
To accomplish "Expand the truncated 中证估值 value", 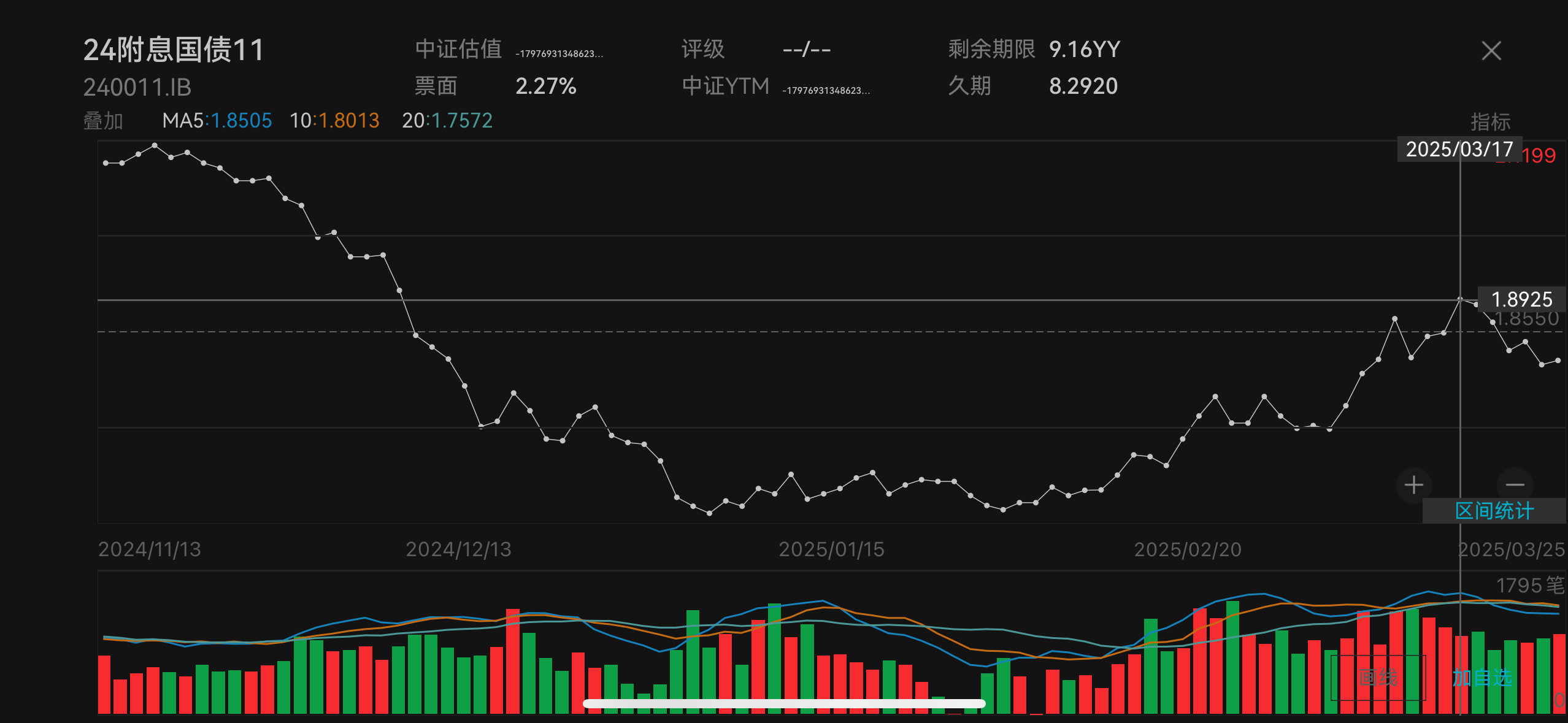I will tap(559, 54).
